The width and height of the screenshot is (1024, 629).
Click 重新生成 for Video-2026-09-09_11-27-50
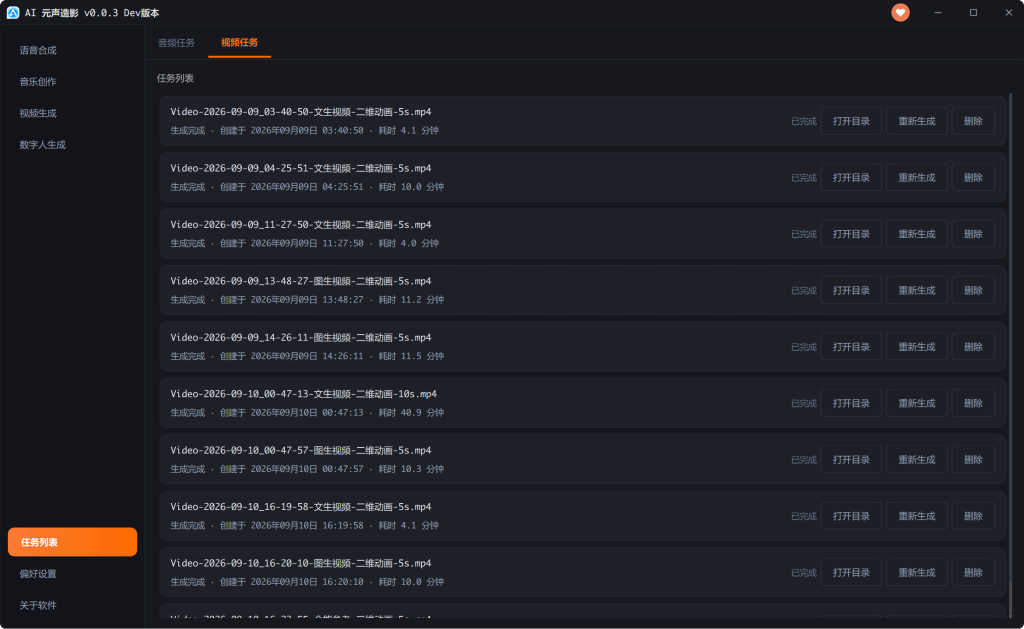tap(916, 234)
